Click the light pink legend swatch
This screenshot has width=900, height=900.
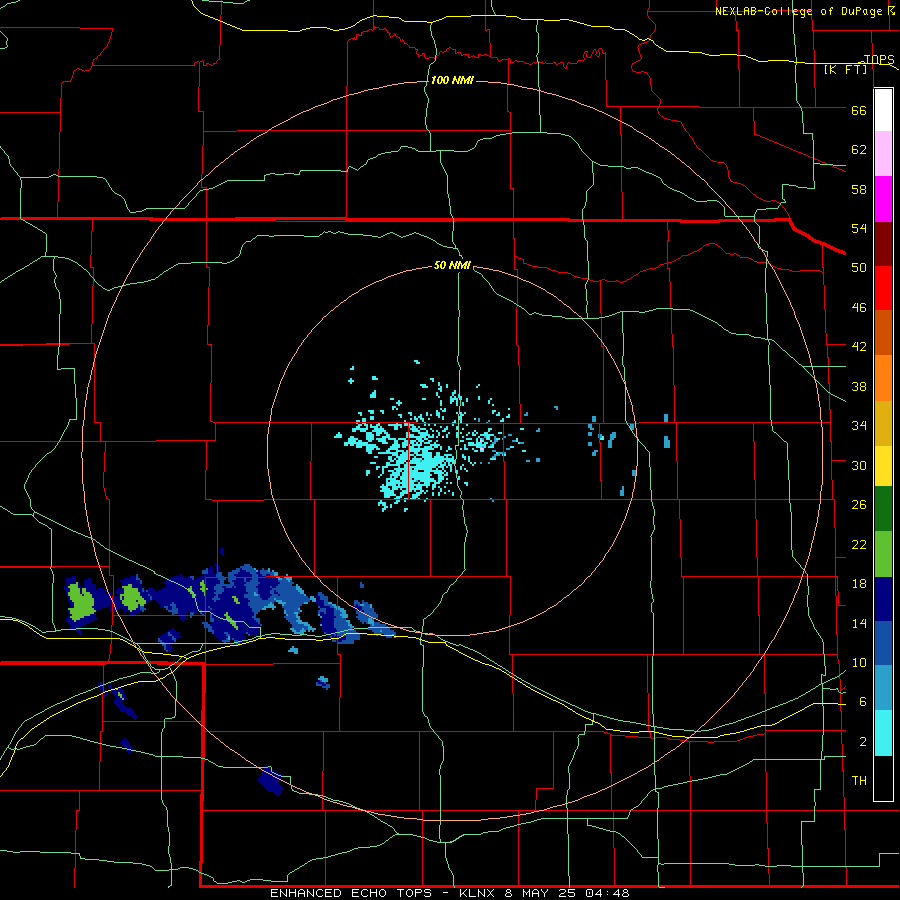point(883,154)
